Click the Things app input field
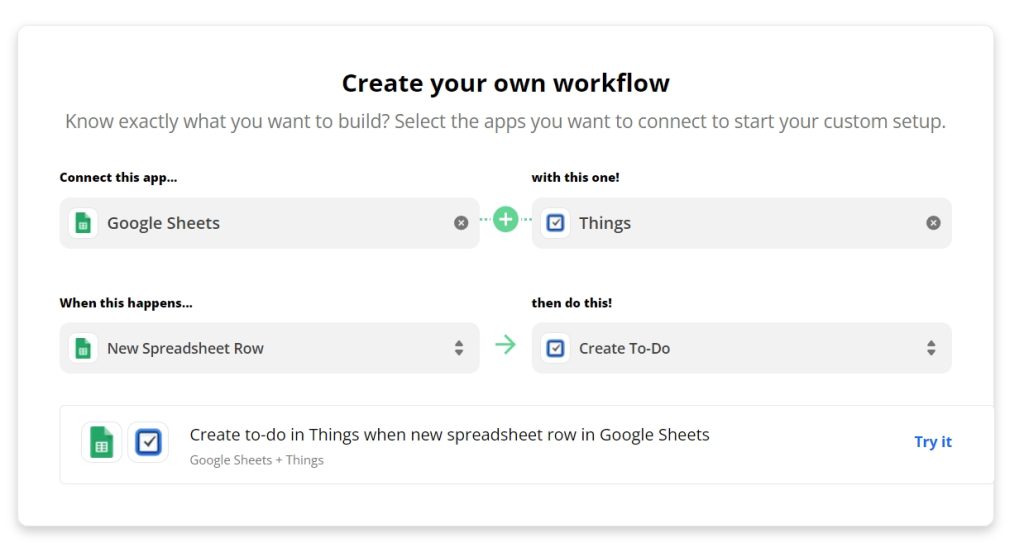 pos(741,223)
